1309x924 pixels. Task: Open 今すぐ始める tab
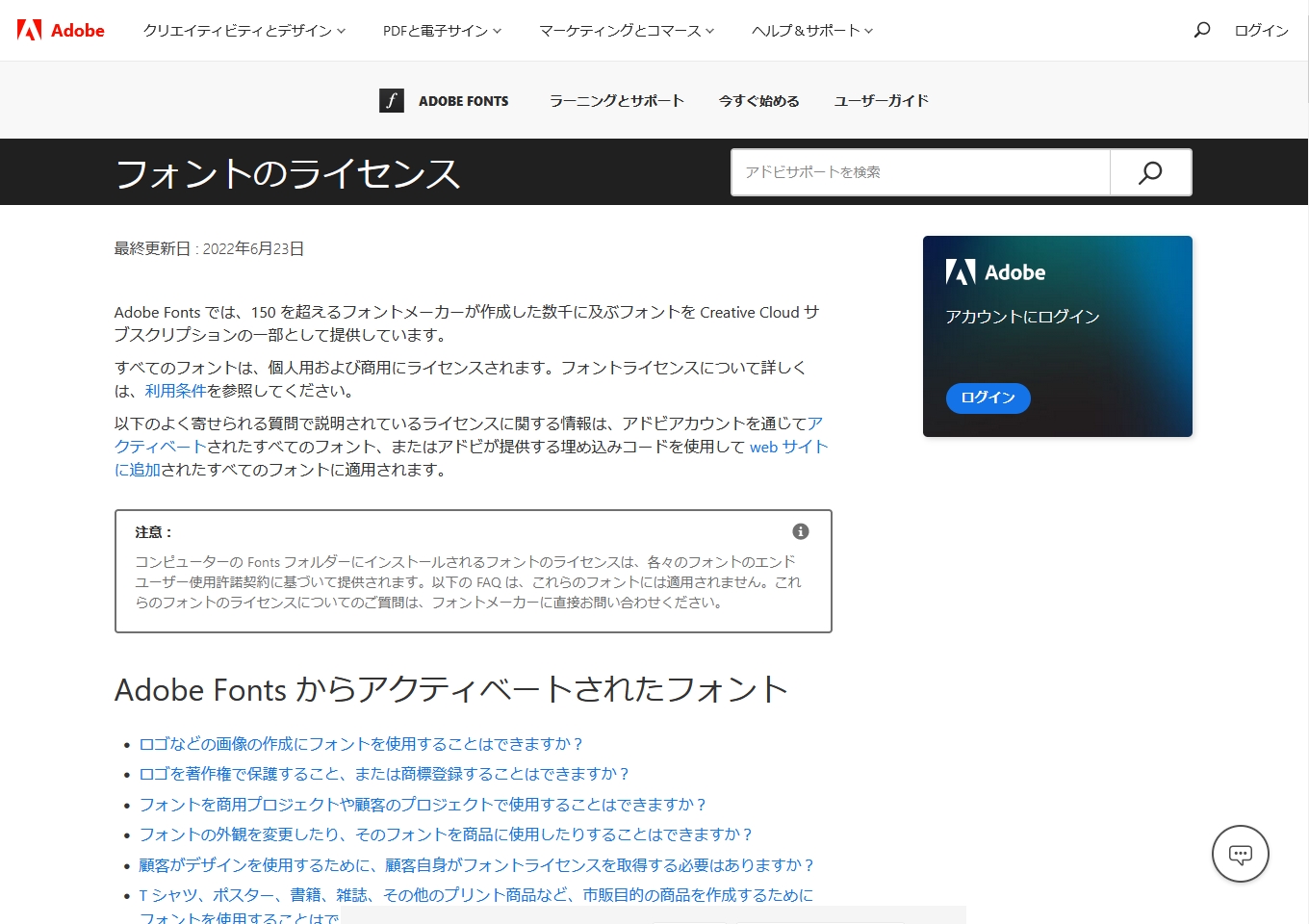pos(759,101)
